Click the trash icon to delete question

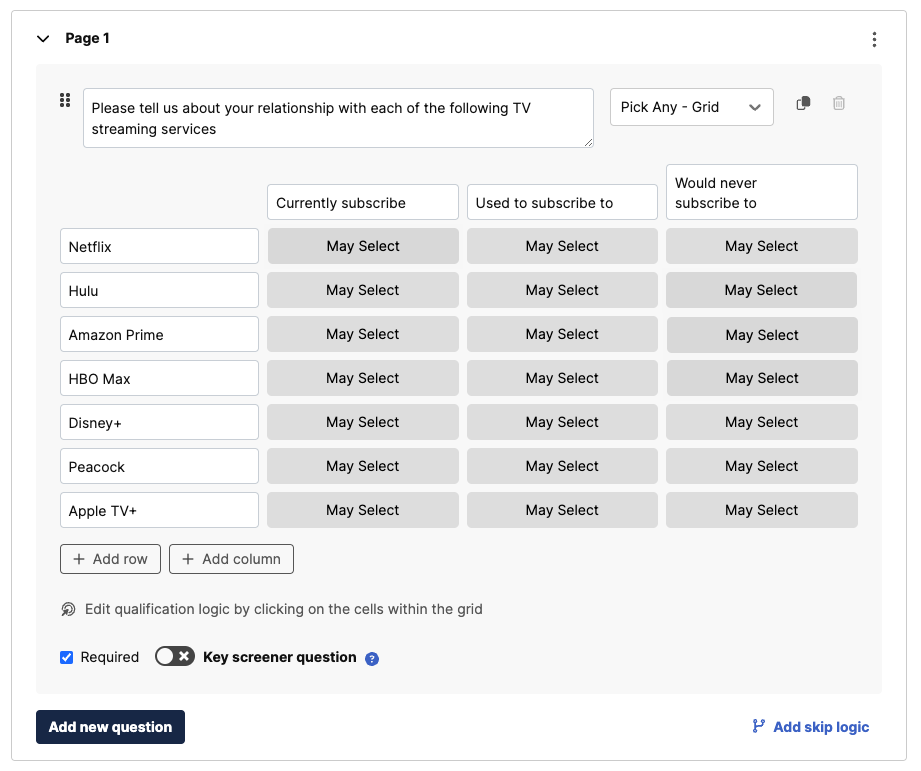click(838, 103)
